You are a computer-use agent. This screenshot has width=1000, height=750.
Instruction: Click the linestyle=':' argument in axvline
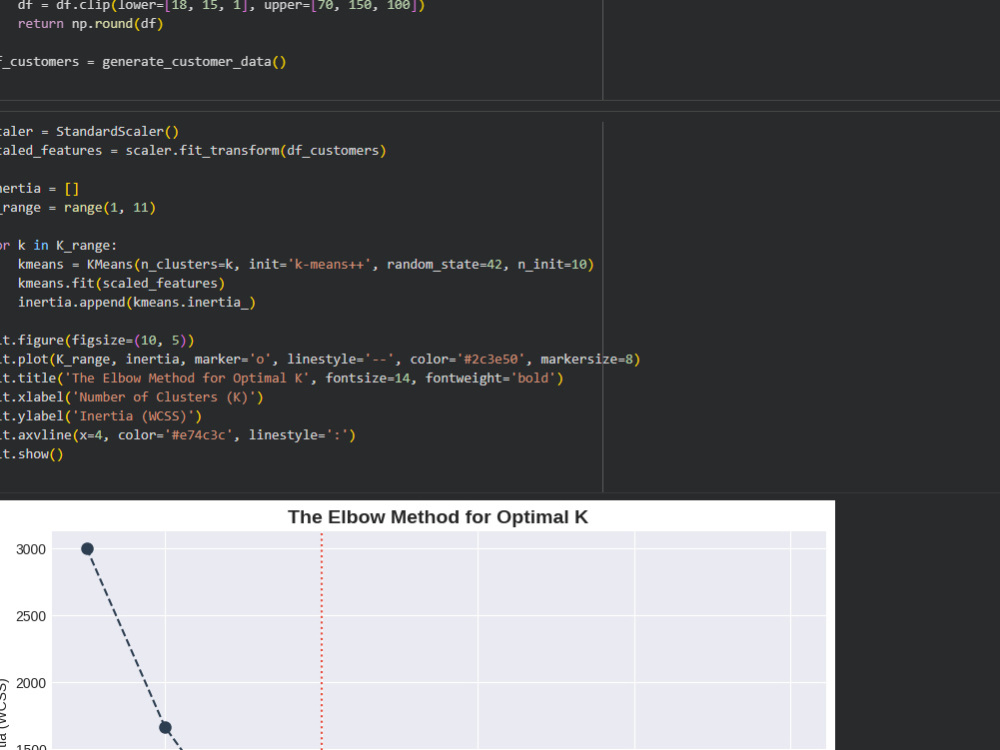tap(298, 435)
